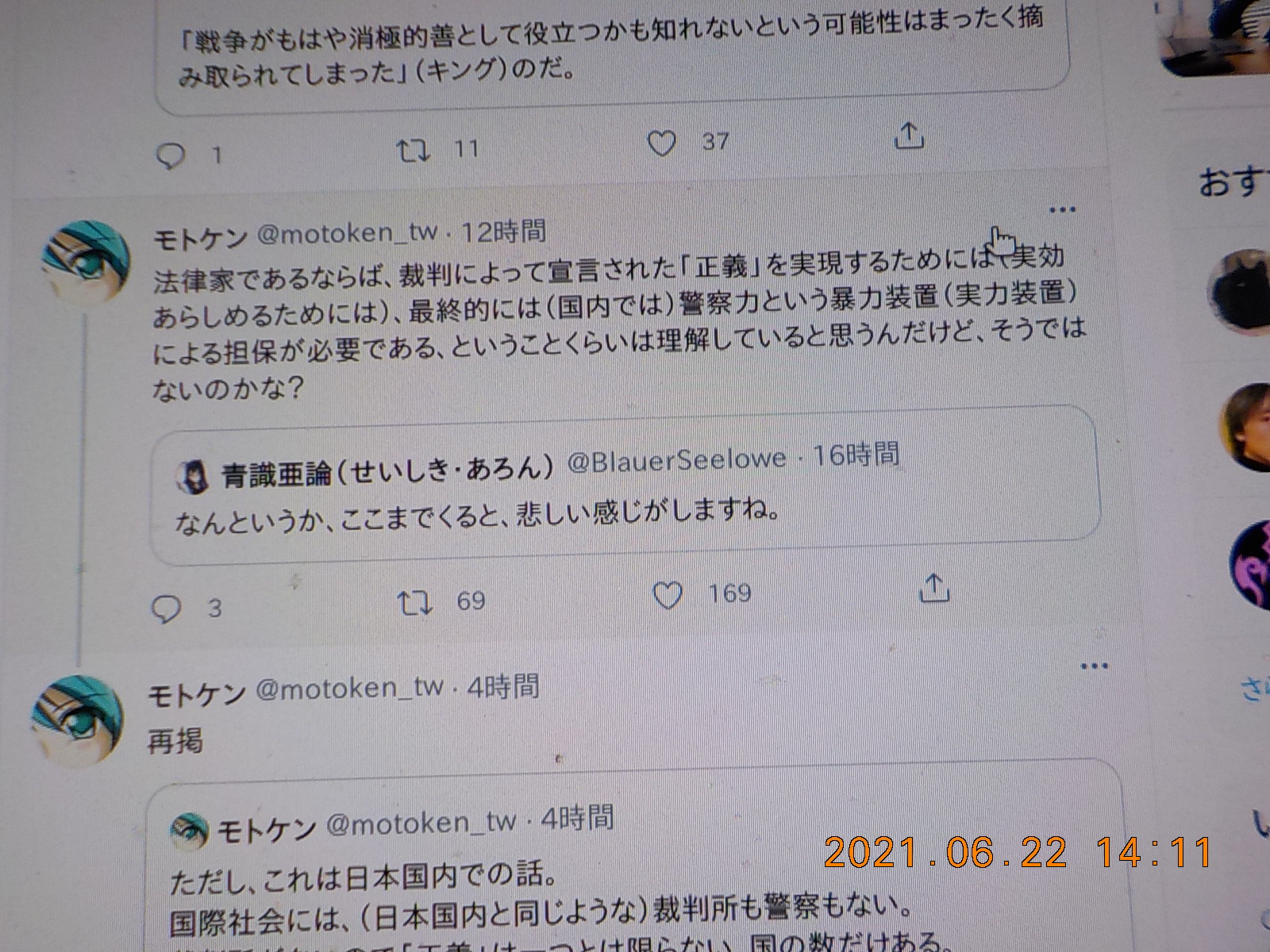
Task: Open more options on the 12時間 tweet
Action: tap(1062, 210)
